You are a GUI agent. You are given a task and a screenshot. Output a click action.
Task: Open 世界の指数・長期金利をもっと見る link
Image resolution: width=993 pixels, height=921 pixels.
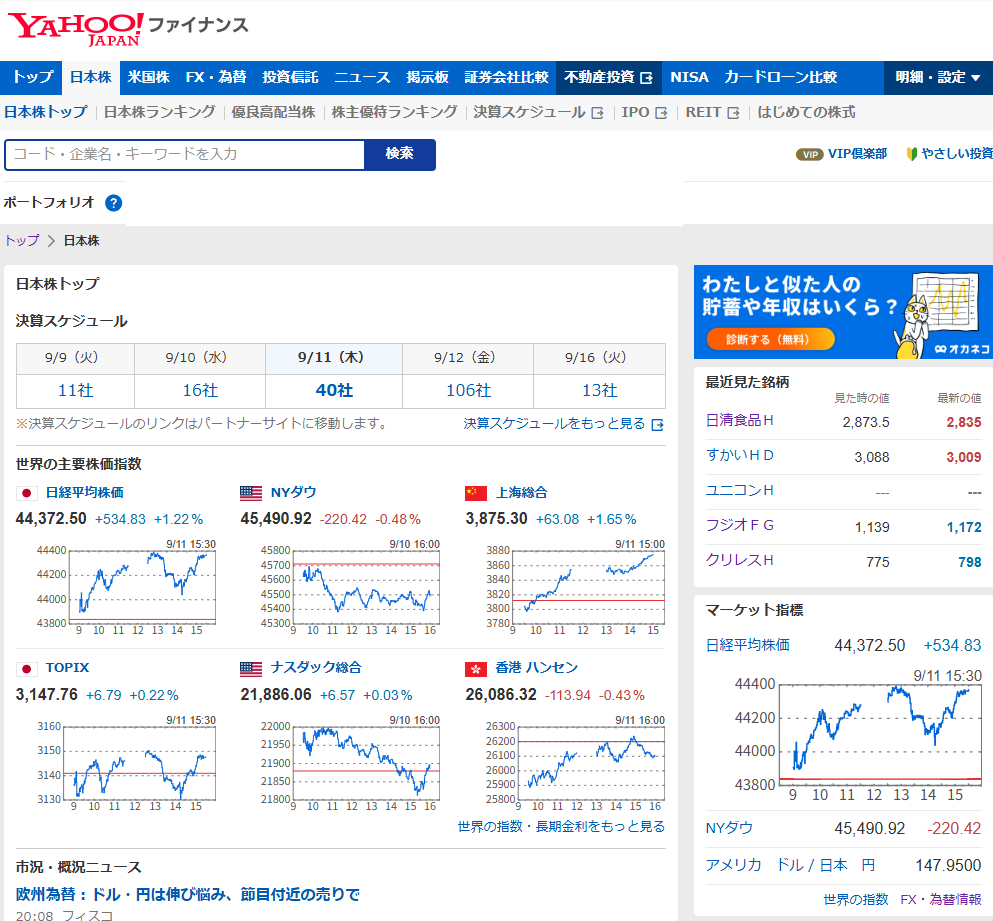561,827
